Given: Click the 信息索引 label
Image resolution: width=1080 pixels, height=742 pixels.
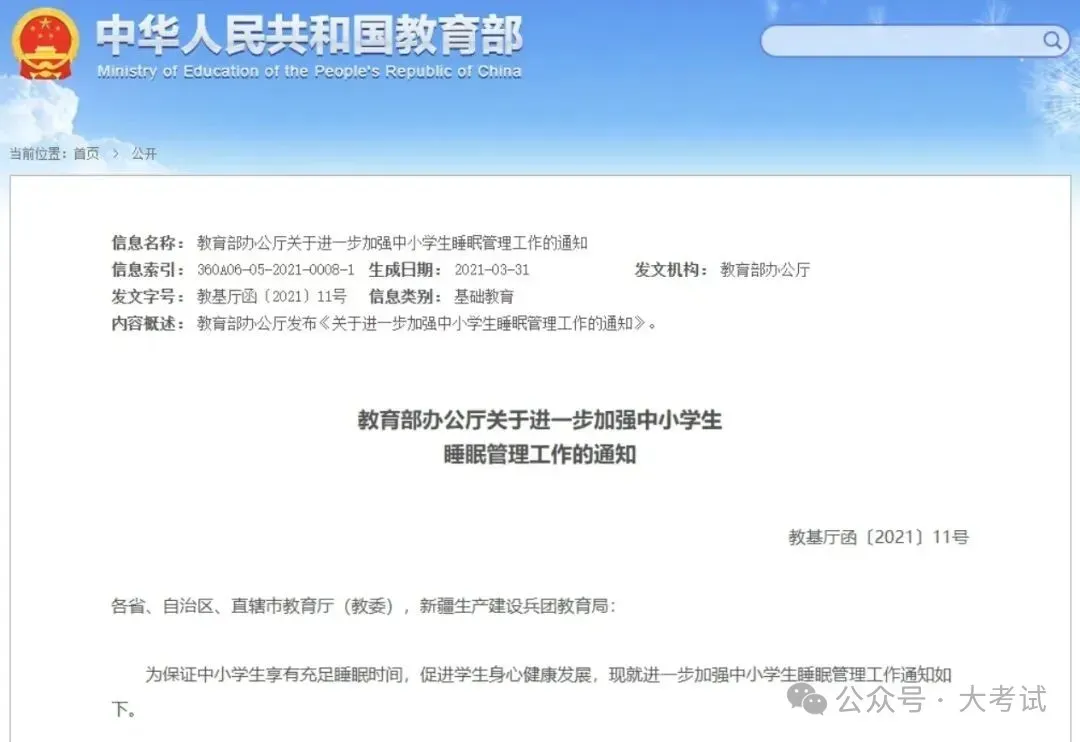Looking at the screenshot, I should pyautogui.click(x=148, y=269).
